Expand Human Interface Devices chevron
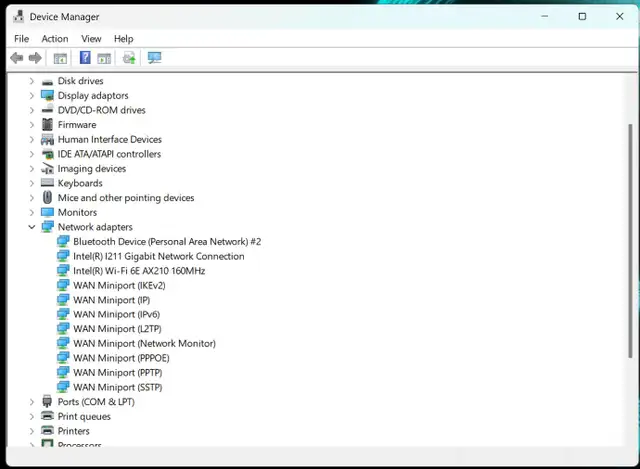Image resolution: width=640 pixels, height=469 pixels. pos(31,140)
